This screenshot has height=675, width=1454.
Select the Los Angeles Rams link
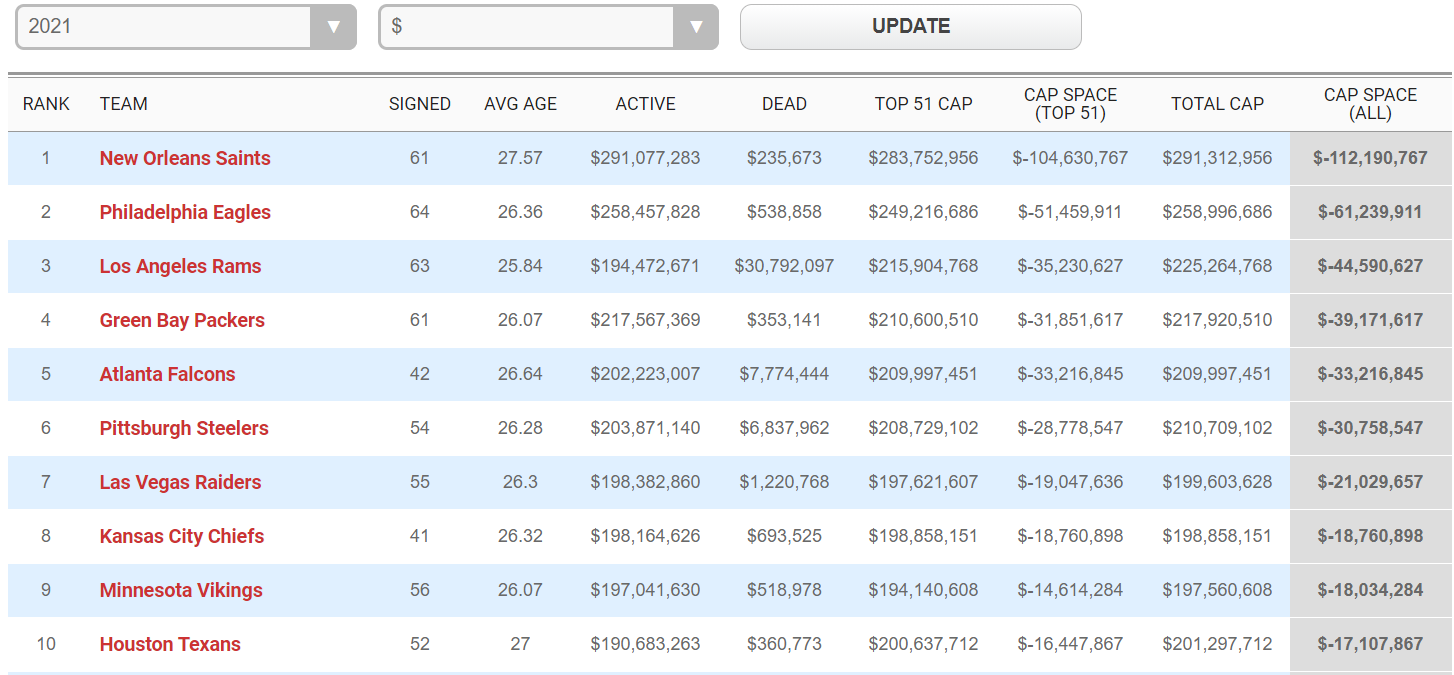180,266
